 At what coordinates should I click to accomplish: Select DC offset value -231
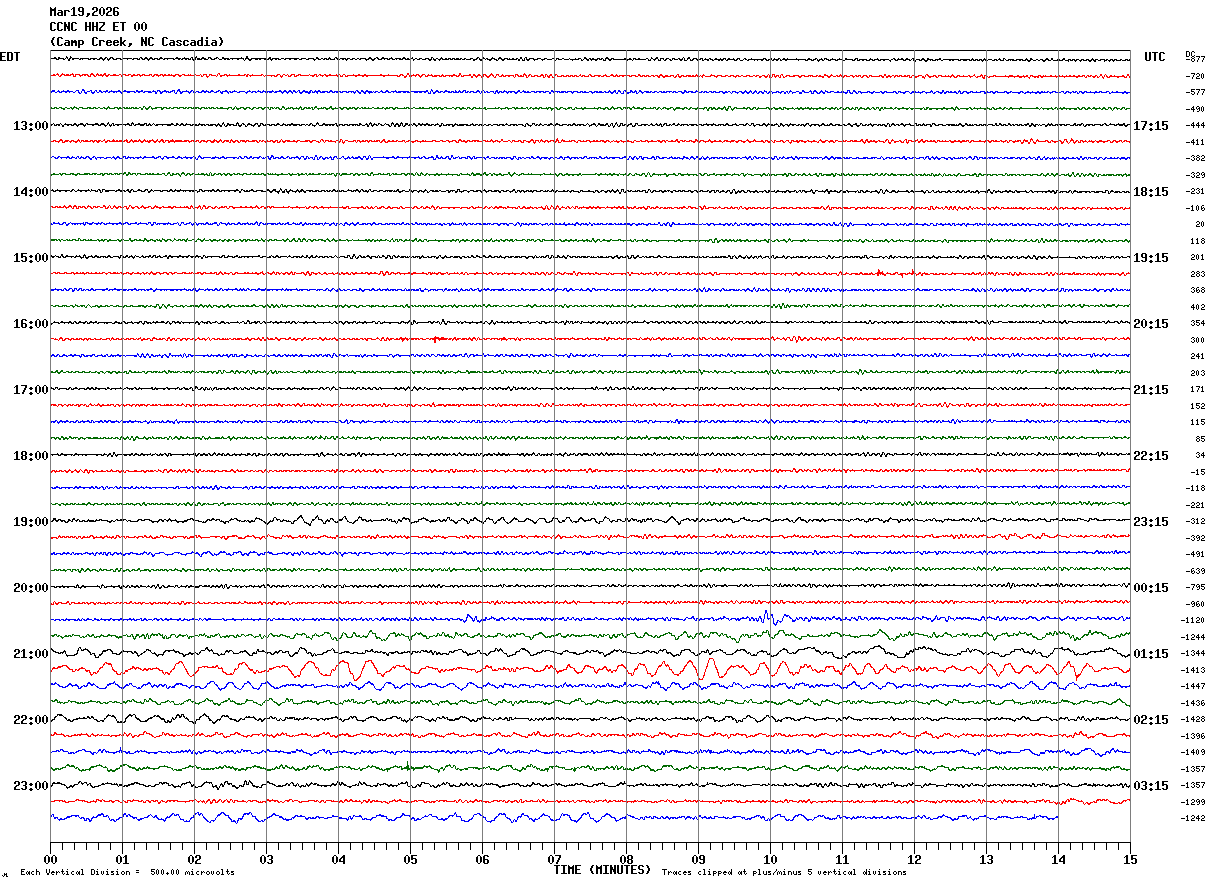coord(1195,191)
